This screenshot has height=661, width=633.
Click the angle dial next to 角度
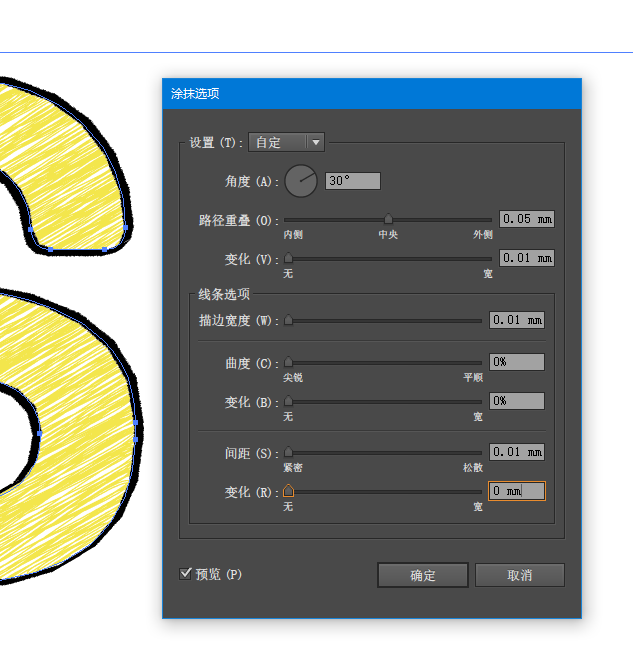[x=301, y=181]
